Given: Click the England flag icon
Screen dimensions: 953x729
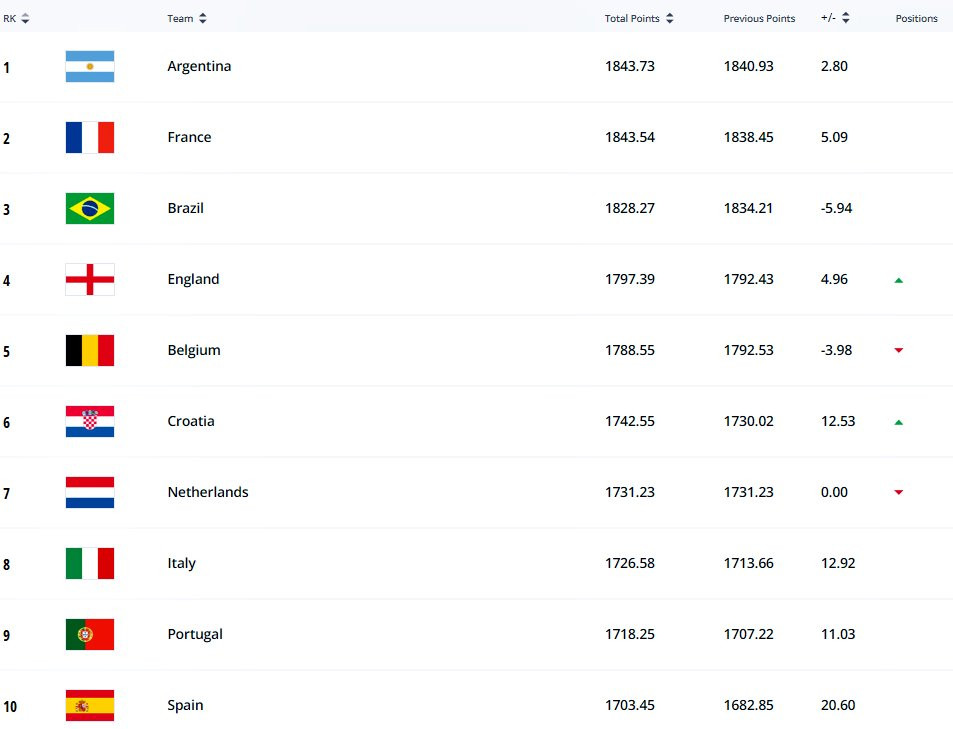Looking at the screenshot, I should [x=90, y=279].
